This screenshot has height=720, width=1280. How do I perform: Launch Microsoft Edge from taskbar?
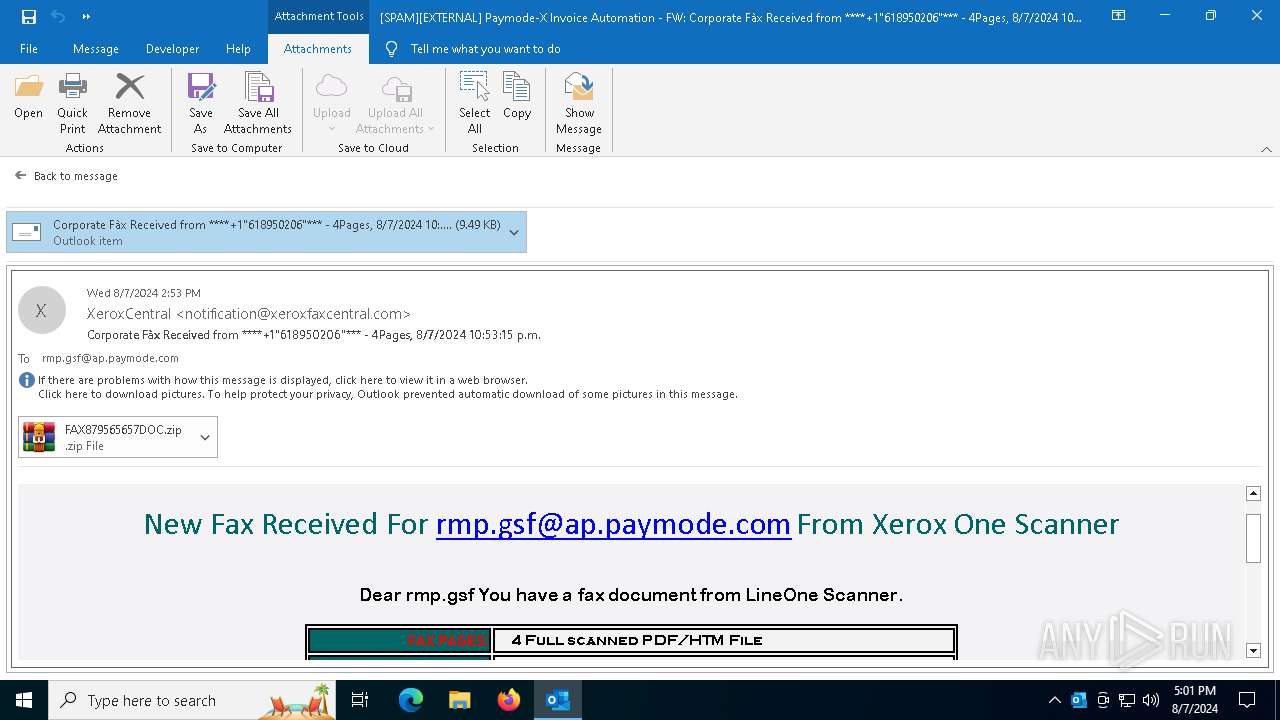coord(411,700)
